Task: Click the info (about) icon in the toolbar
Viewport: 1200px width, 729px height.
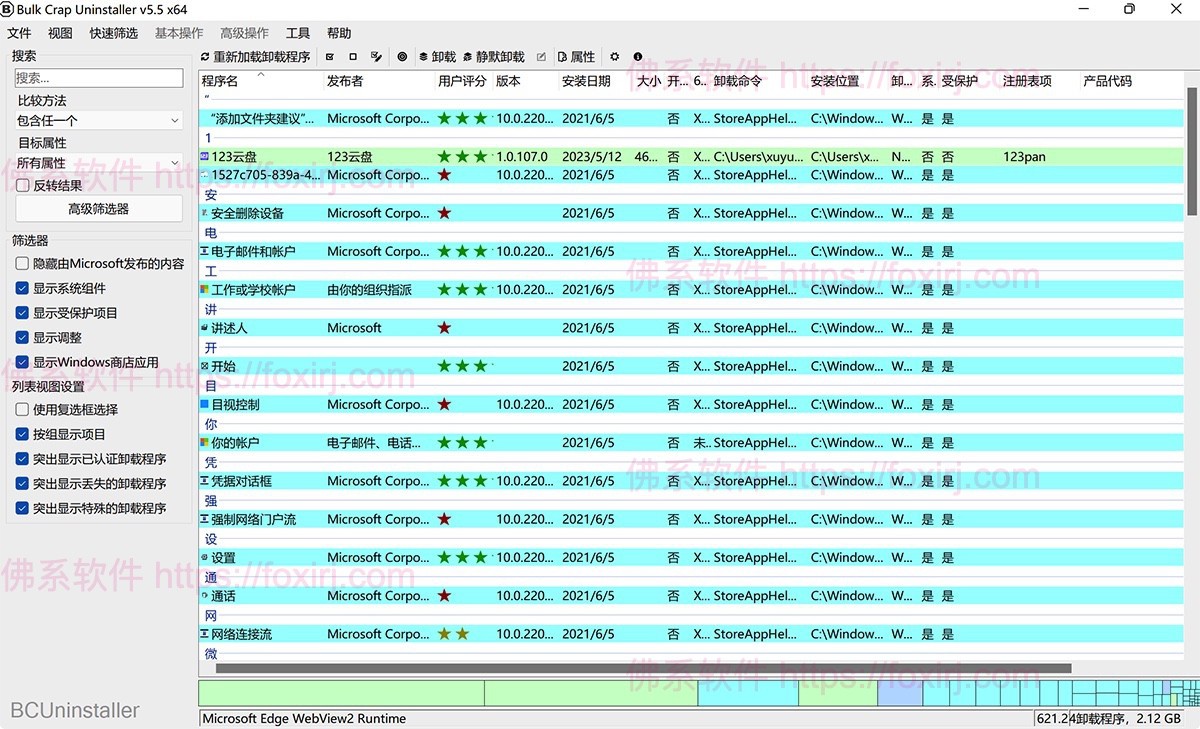Action: pos(638,57)
